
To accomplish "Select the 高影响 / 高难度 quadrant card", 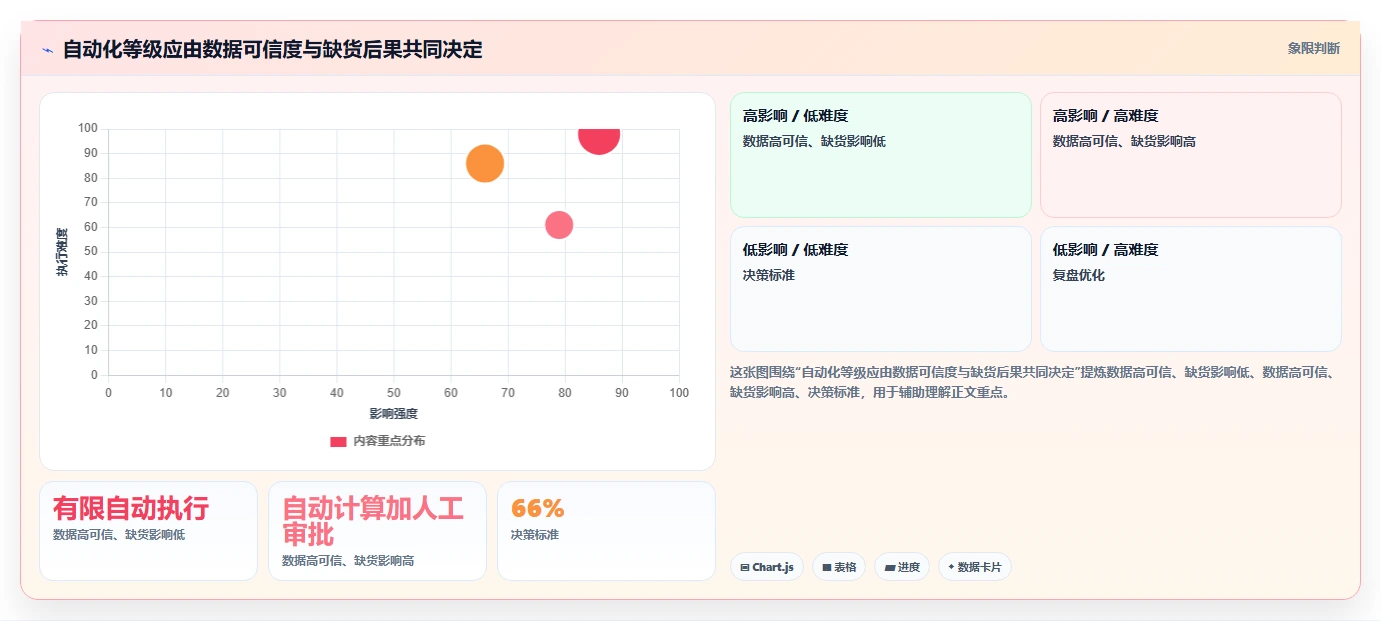I will coord(1190,155).
